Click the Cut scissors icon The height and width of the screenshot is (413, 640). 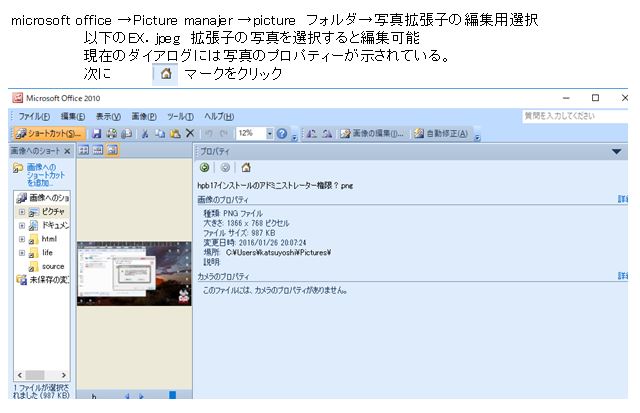[x=145, y=133]
